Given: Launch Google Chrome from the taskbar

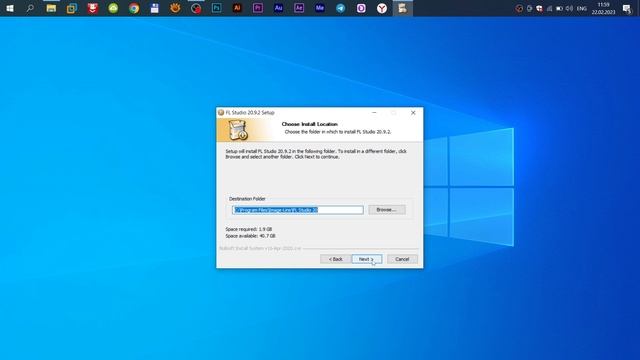Looking at the screenshot, I should pos(134,8).
